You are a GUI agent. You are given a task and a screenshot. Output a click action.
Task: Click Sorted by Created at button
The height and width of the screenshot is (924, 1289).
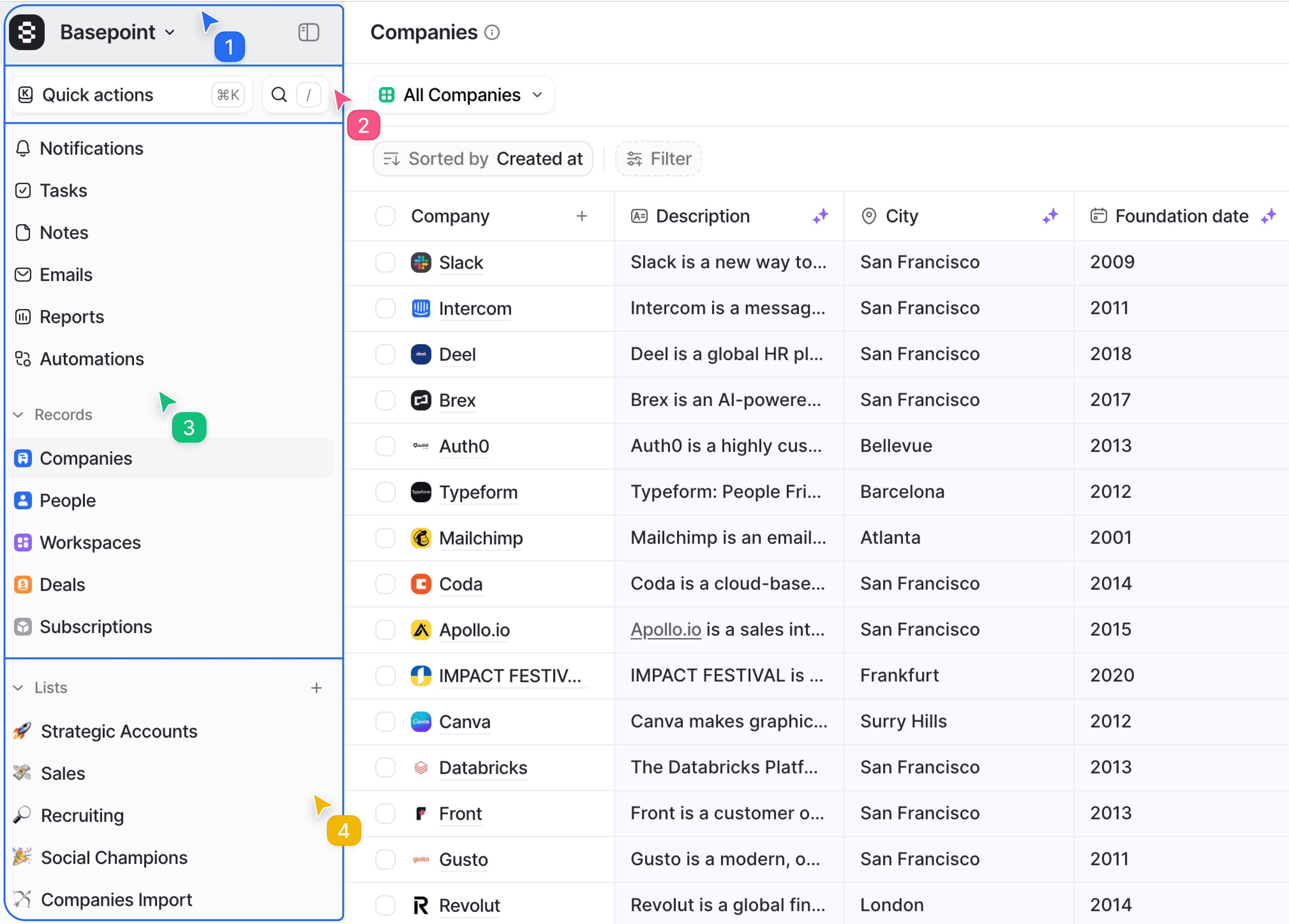[x=483, y=158]
